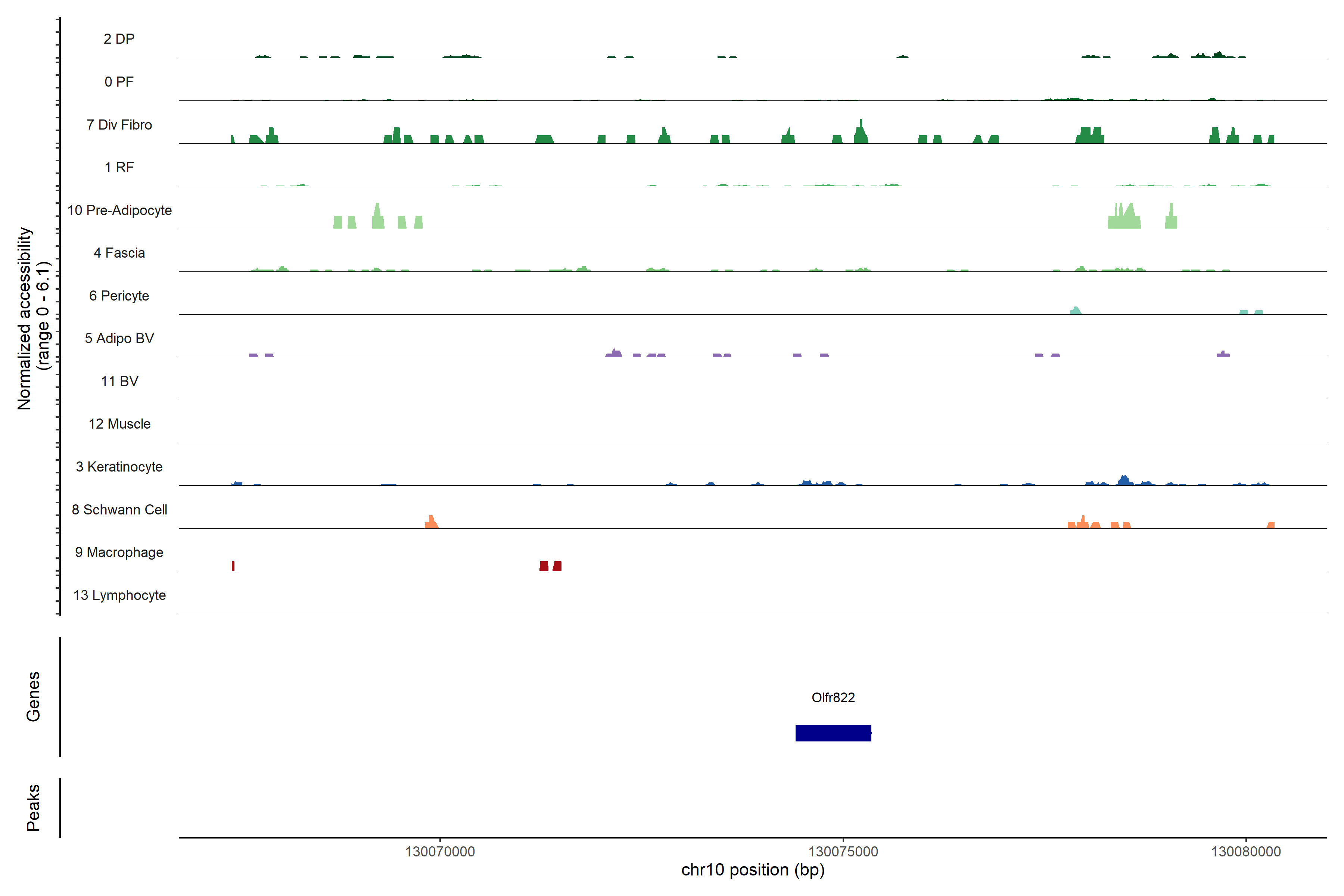Click the Olfr822 gene name label

coord(833,698)
